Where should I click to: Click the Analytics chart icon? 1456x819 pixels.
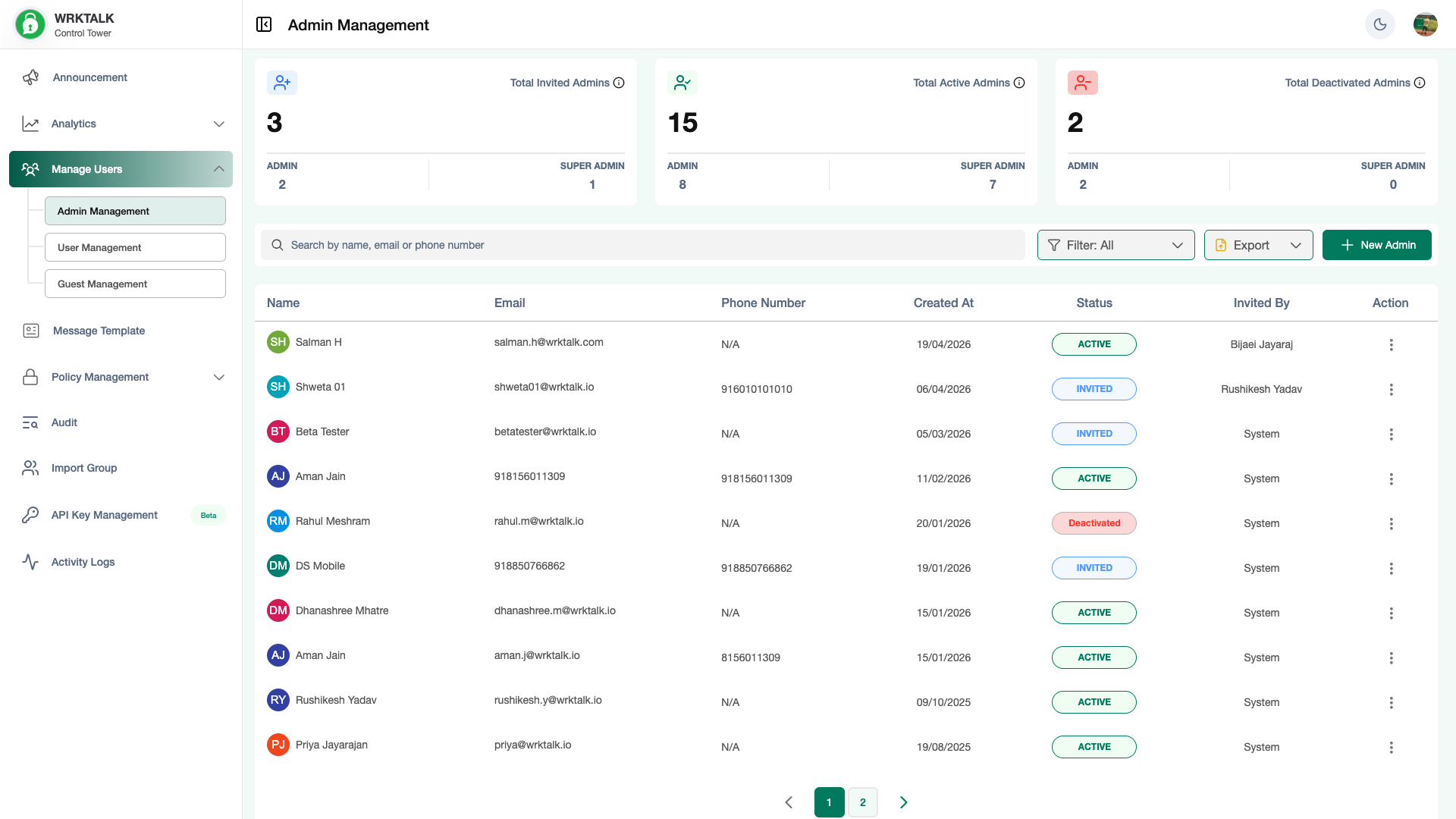[30, 124]
